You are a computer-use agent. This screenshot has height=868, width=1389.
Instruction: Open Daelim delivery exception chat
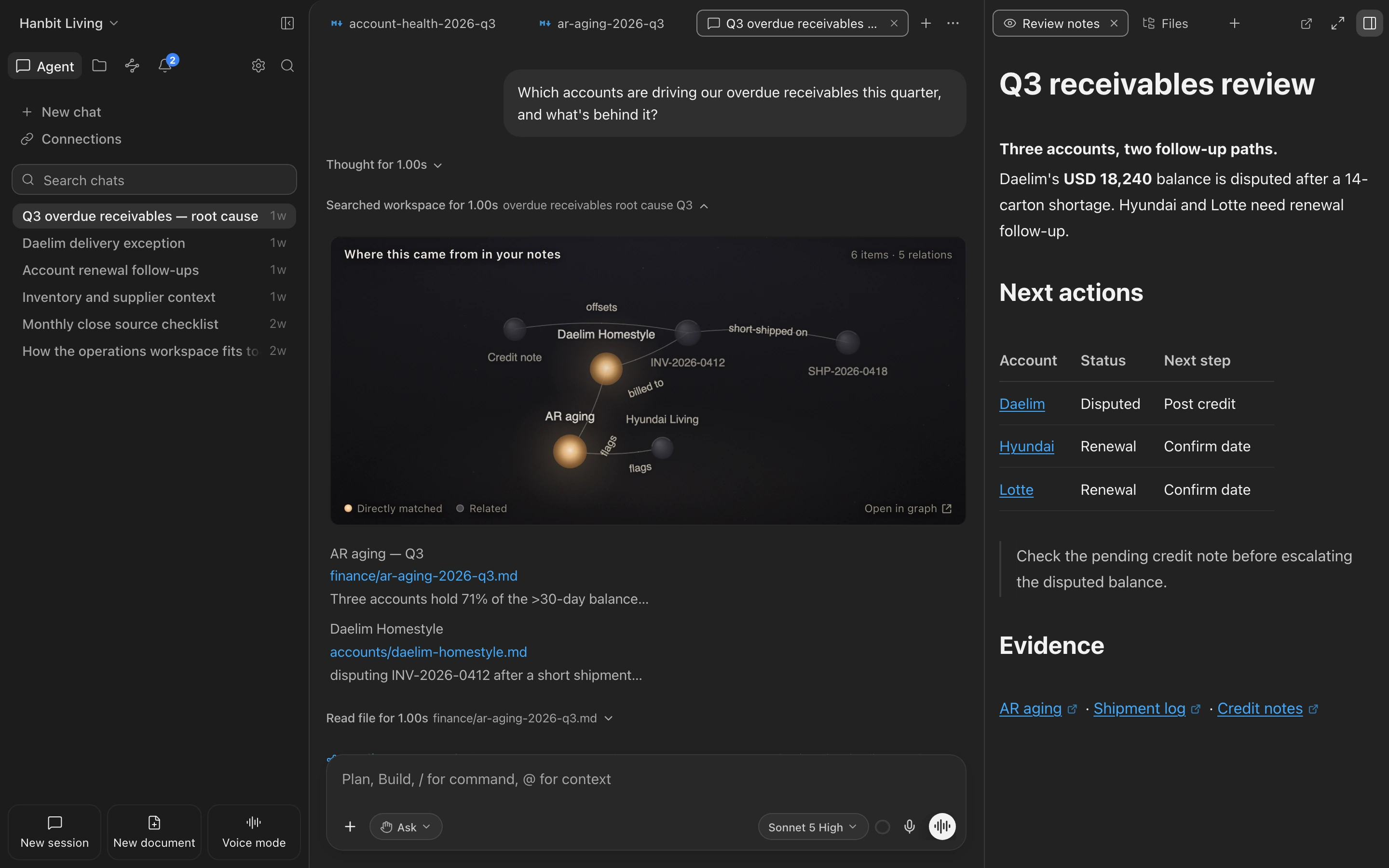tap(154, 243)
